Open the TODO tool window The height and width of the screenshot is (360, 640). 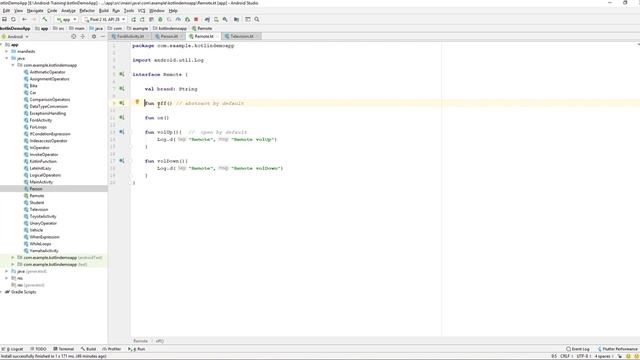[38, 349]
